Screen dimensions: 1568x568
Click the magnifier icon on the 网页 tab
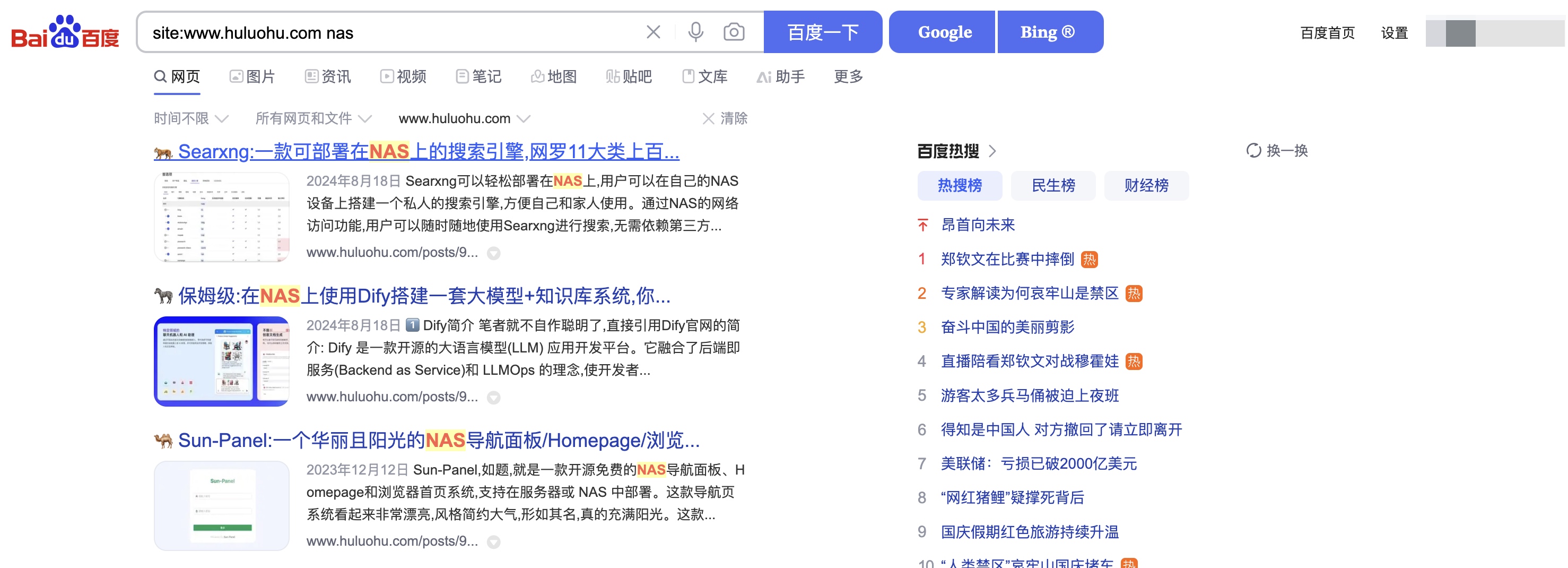click(160, 76)
